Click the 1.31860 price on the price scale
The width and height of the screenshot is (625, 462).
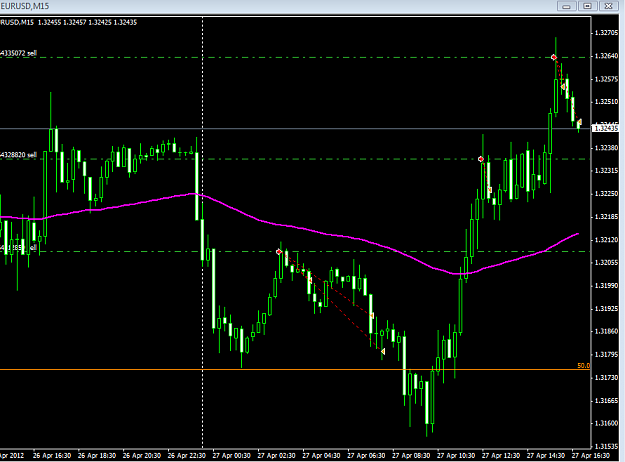pos(606,331)
